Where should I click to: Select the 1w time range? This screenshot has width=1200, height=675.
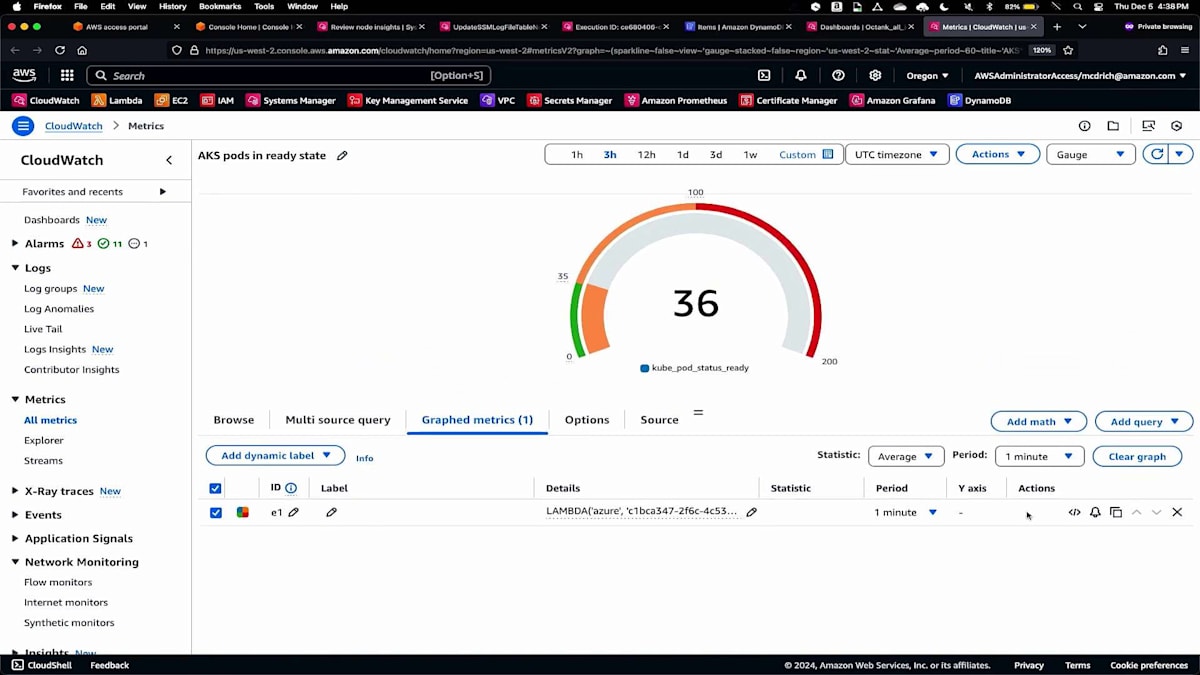point(750,154)
